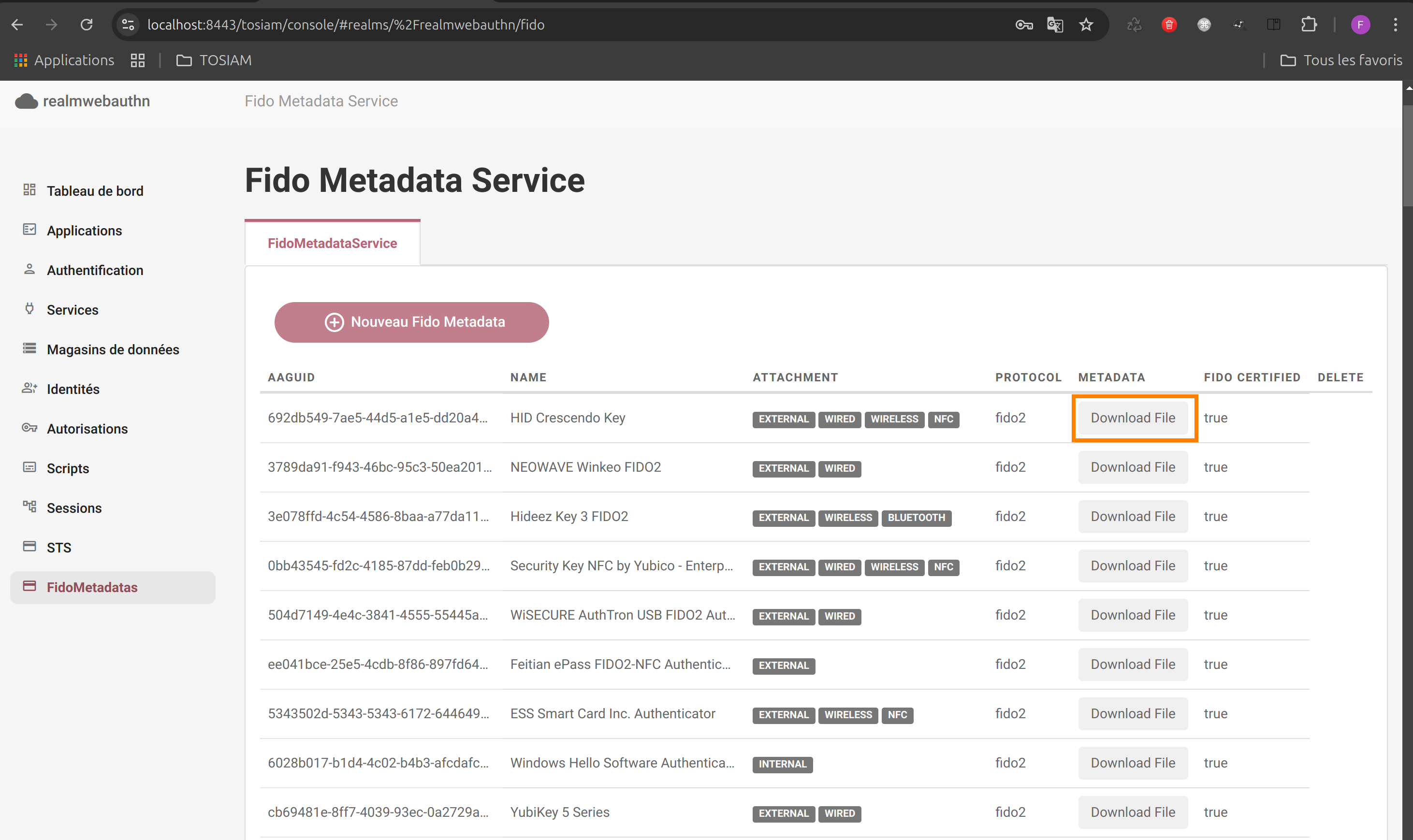Open the side panel icon in the toolbar
Viewport: 1413px width, 840px height.
tap(1274, 24)
